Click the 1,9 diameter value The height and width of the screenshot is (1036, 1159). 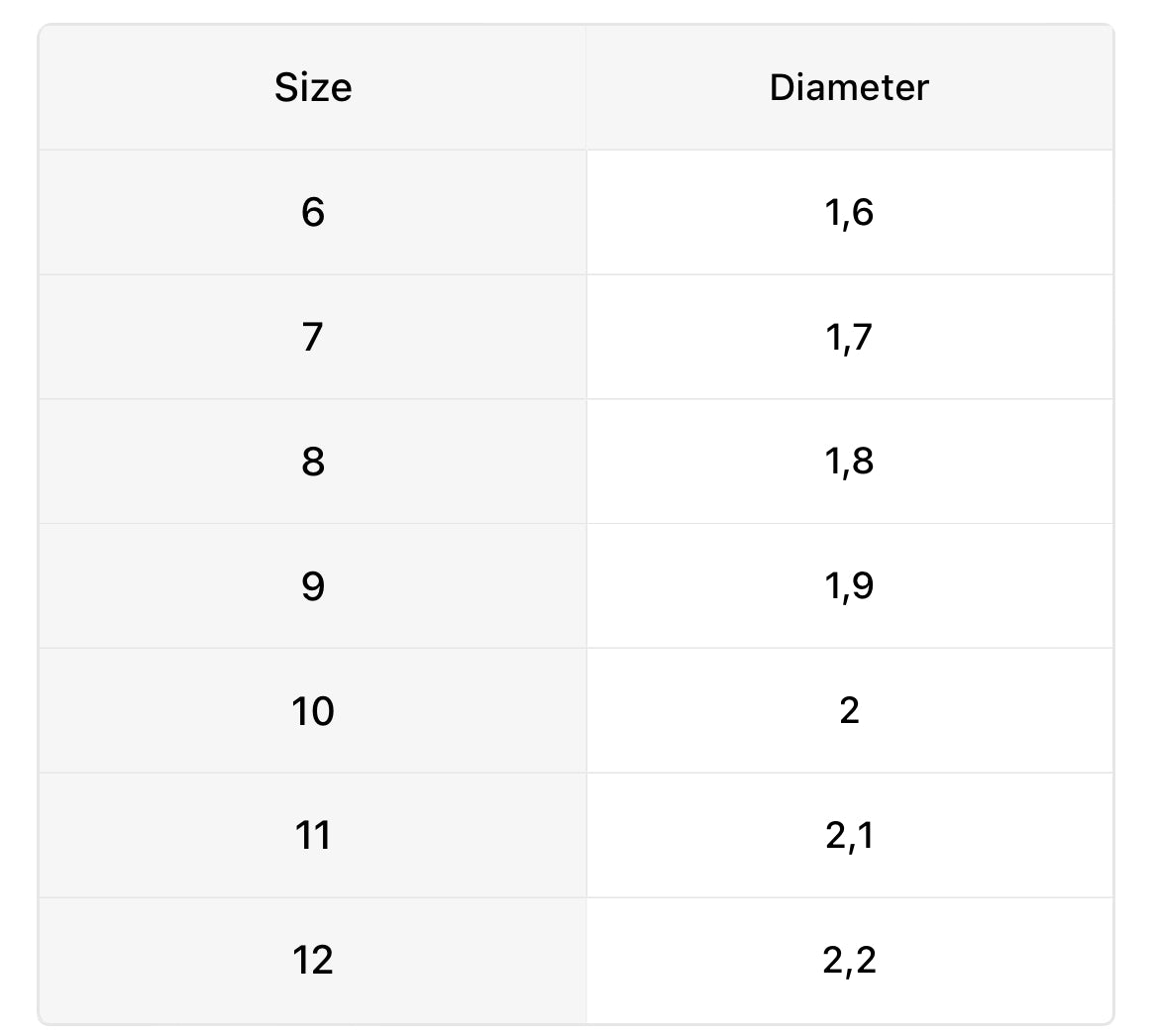(x=849, y=586)
